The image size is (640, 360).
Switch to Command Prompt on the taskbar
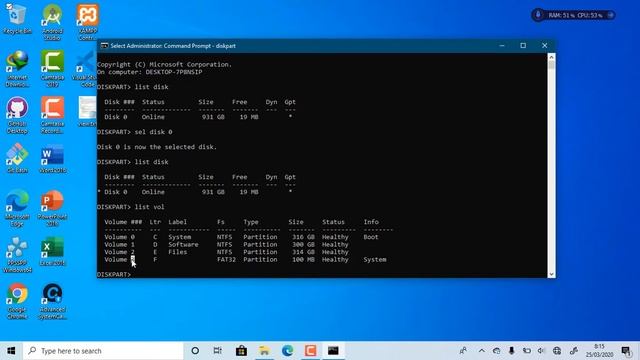[333, 351]
